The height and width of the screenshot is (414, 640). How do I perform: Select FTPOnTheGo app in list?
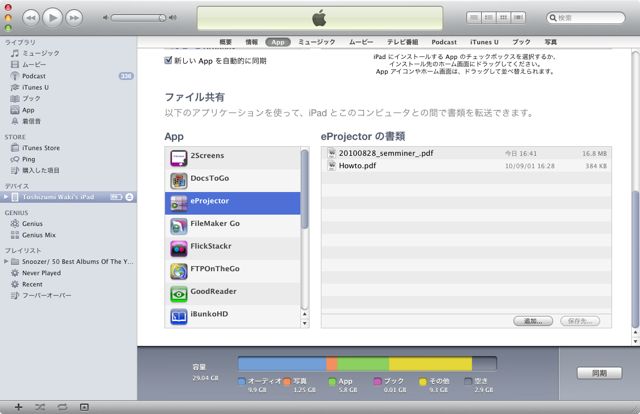point(233,271)
